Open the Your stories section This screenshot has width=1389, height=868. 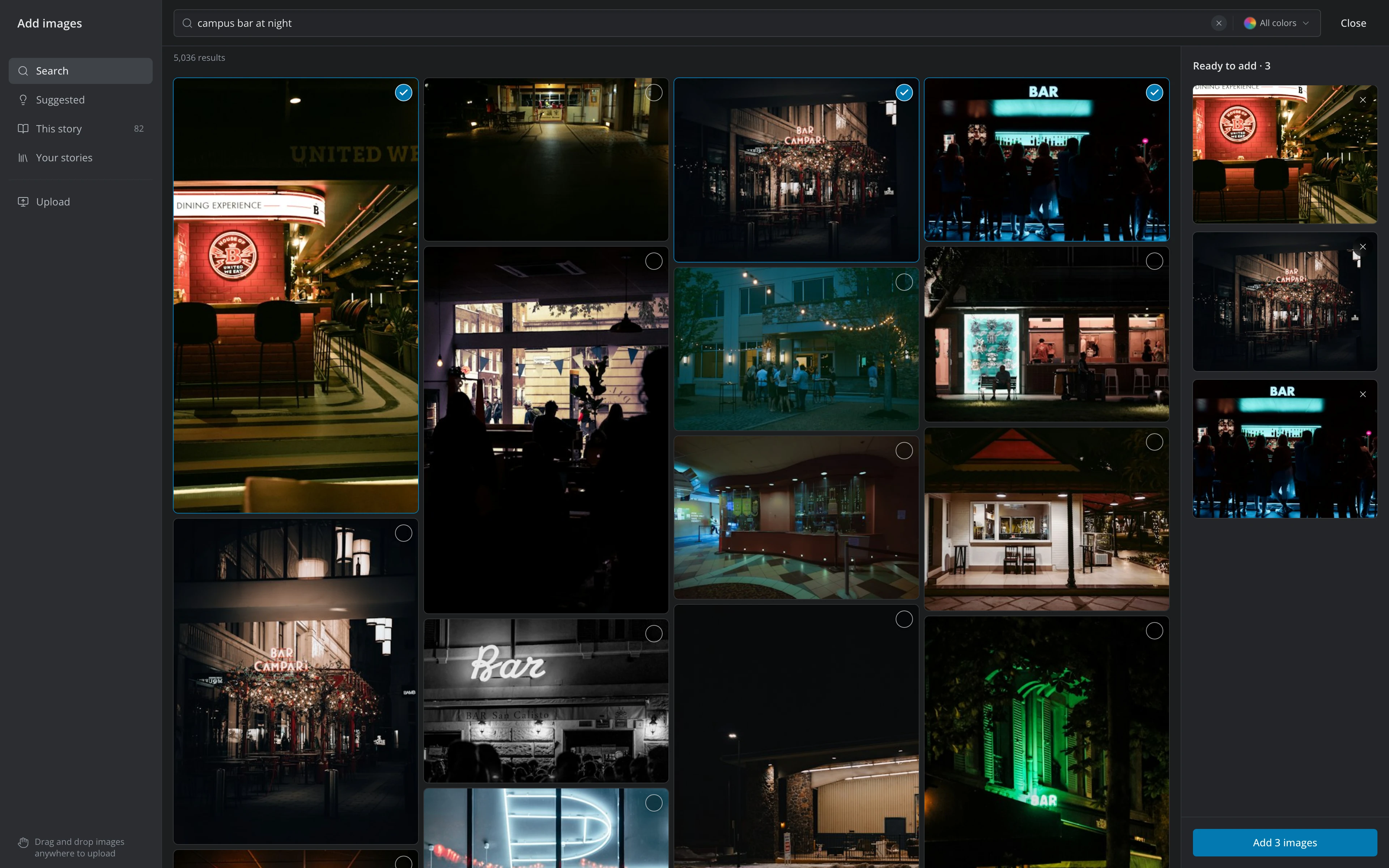pos(80,157)
